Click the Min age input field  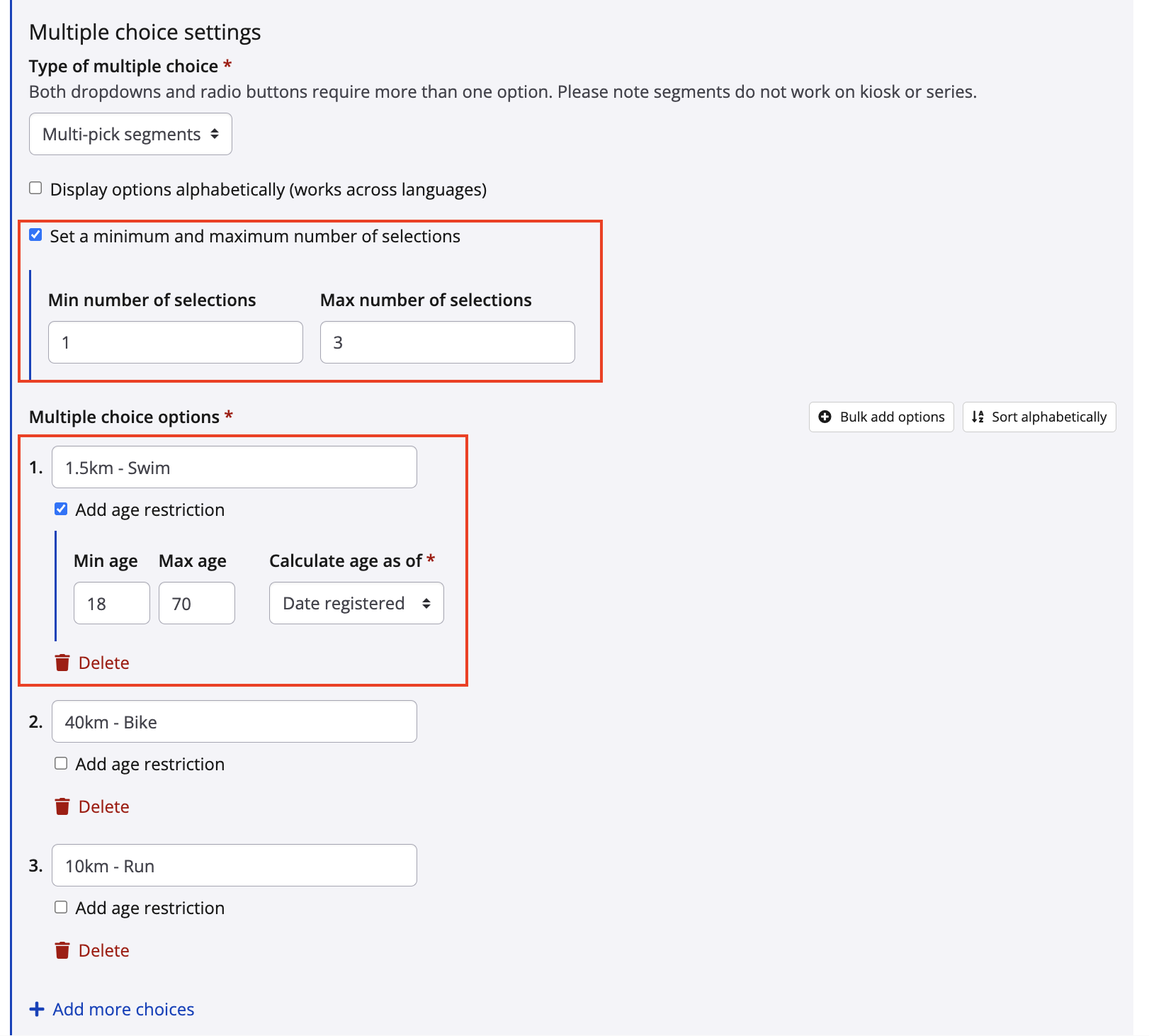[111, 603]
